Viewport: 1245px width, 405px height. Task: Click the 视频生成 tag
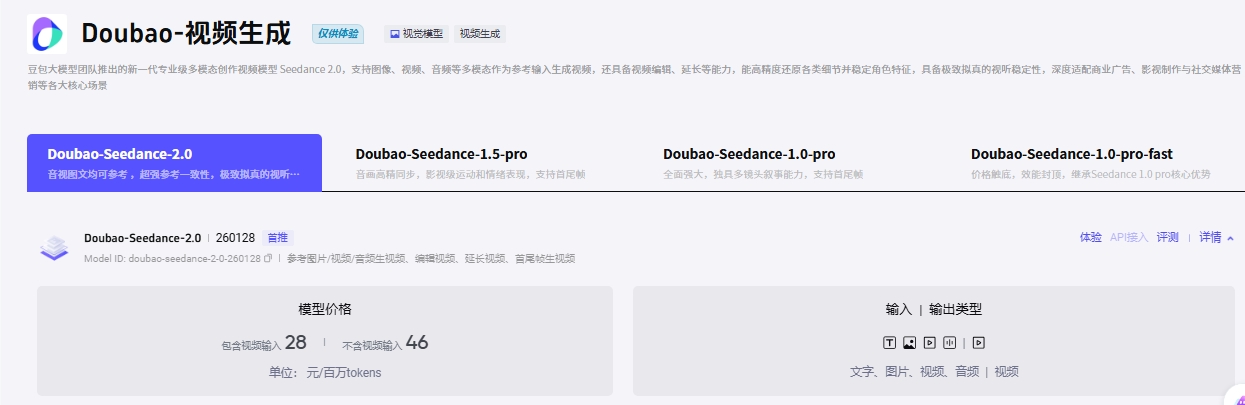point(480,34)
